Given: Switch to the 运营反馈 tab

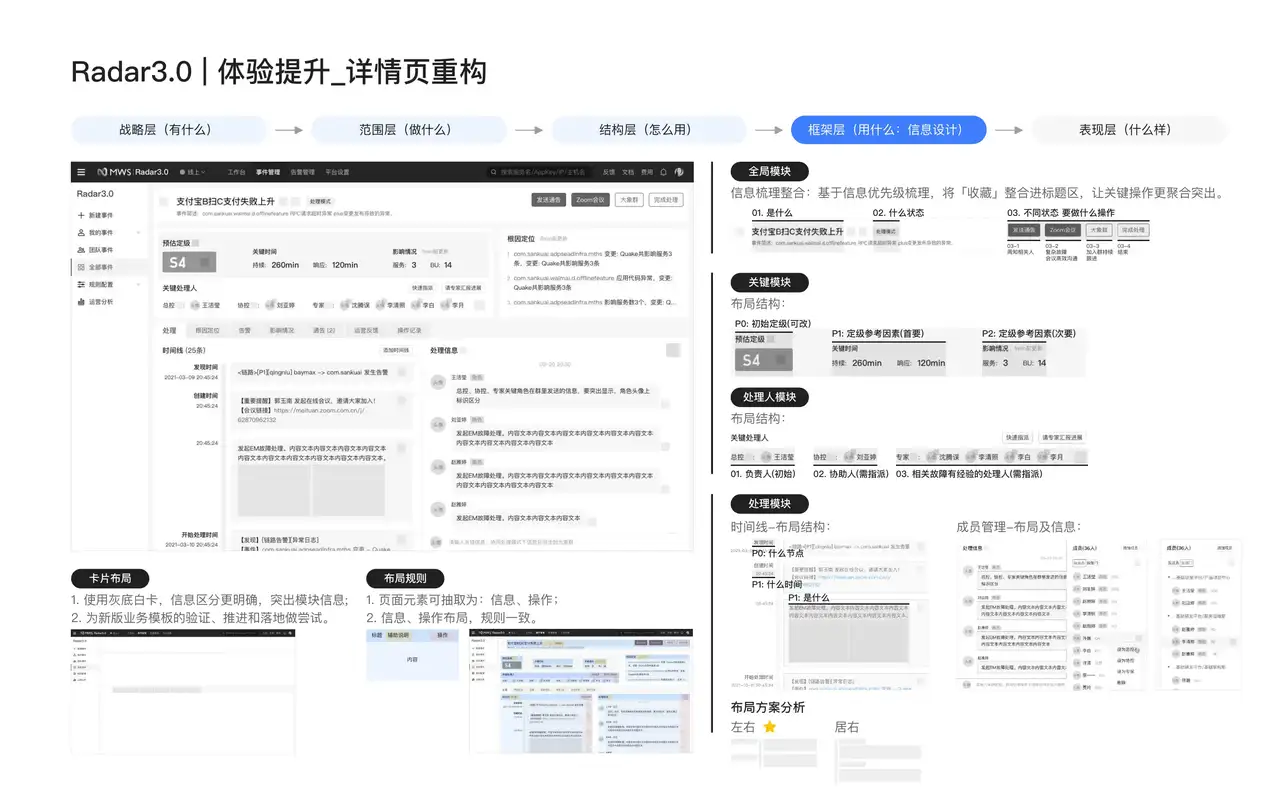Looking at the screenshot, I should coord(367,330).
